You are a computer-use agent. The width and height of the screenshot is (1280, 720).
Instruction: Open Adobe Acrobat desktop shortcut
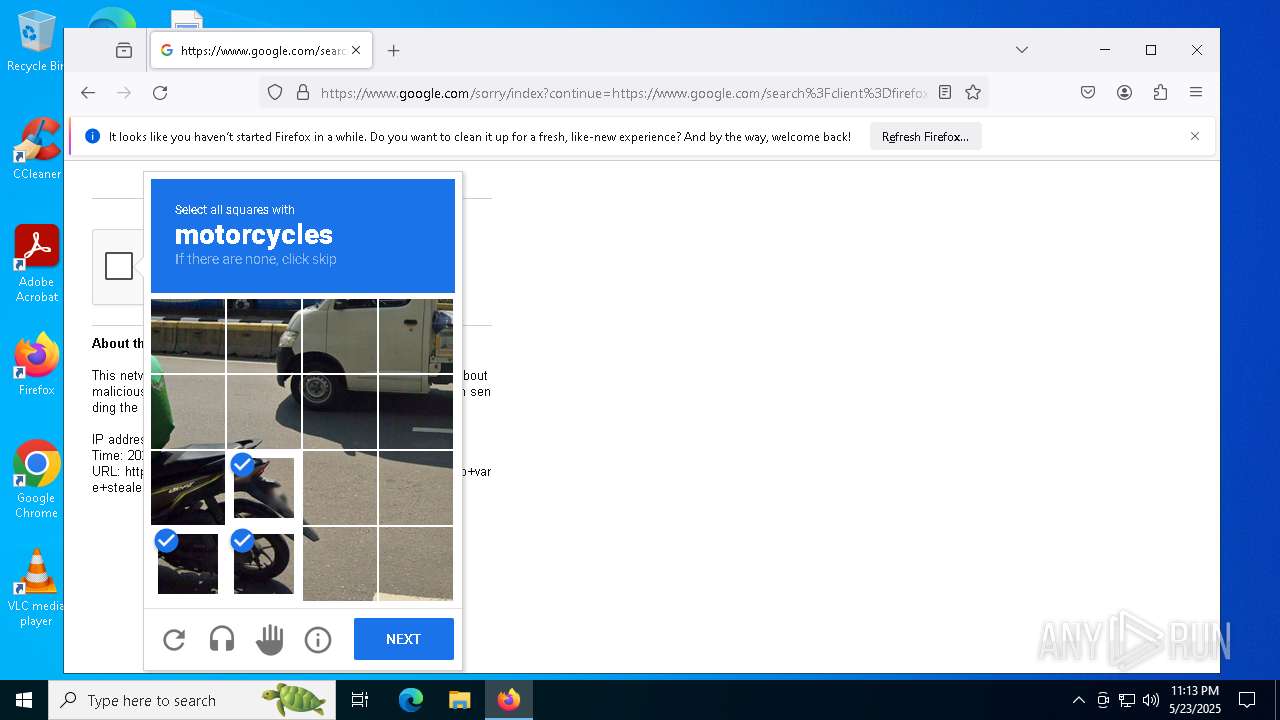[x=36, y=263]
